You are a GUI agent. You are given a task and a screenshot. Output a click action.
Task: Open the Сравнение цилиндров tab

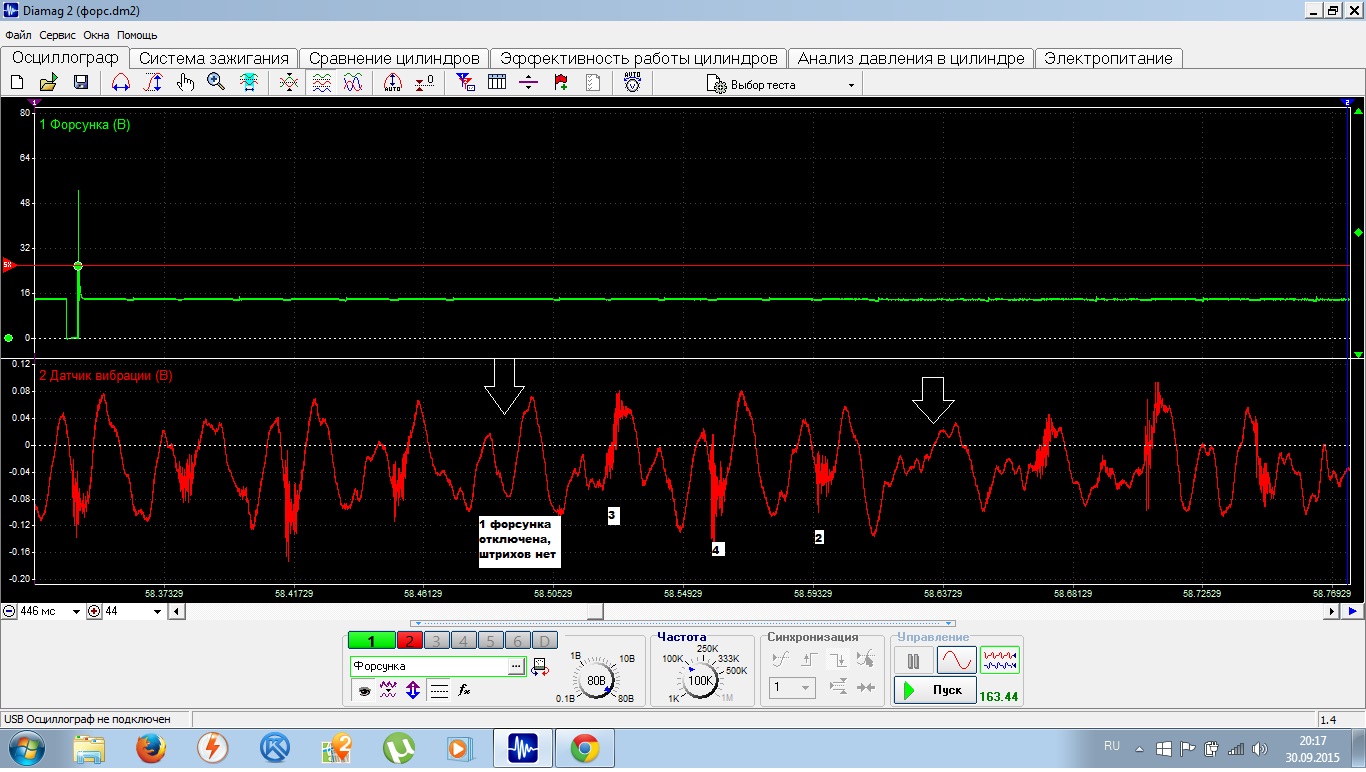394,58
